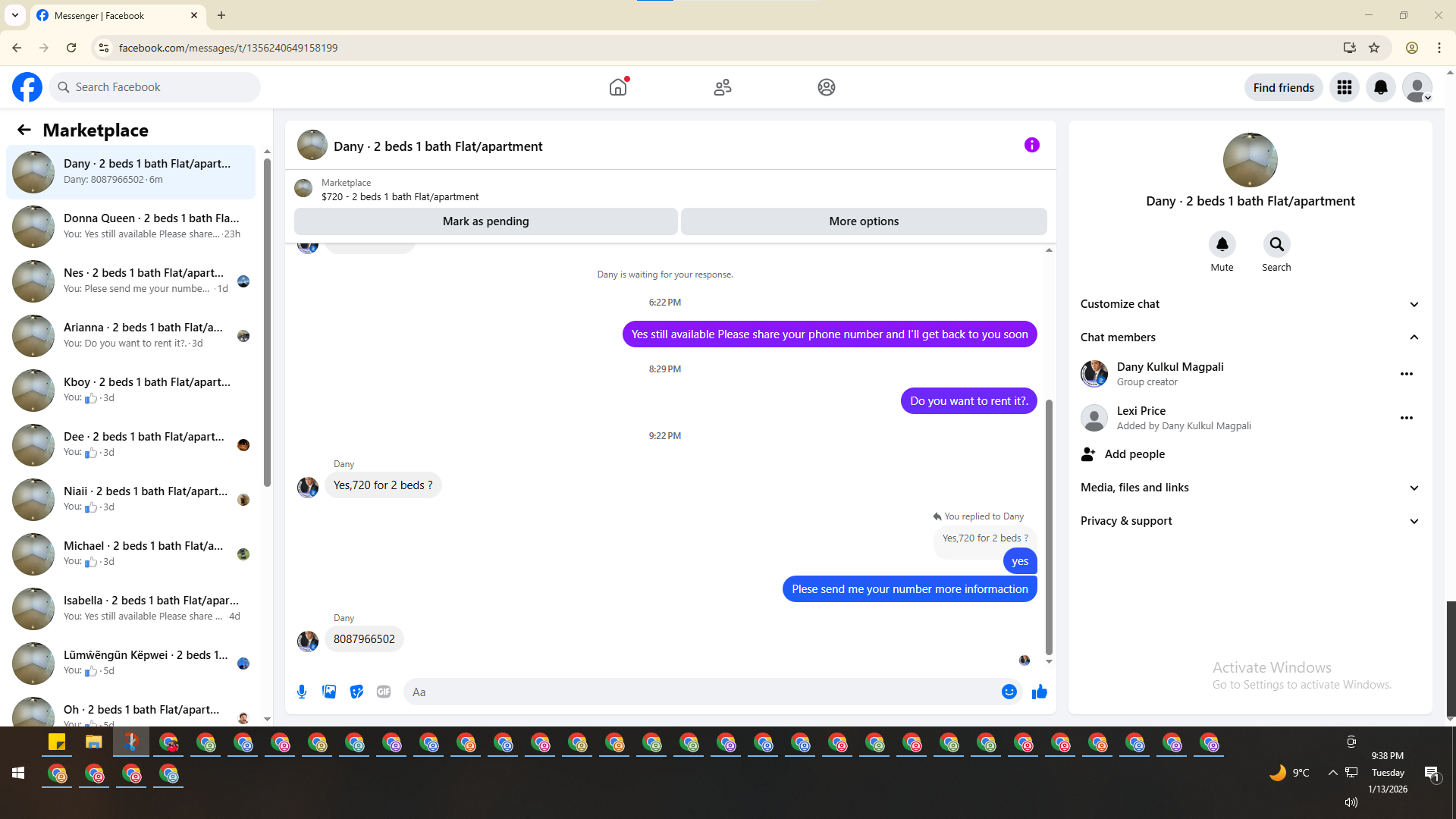Open Facebook Home icon
This screenshot has width=1456, height=819.
click(618, 87)
